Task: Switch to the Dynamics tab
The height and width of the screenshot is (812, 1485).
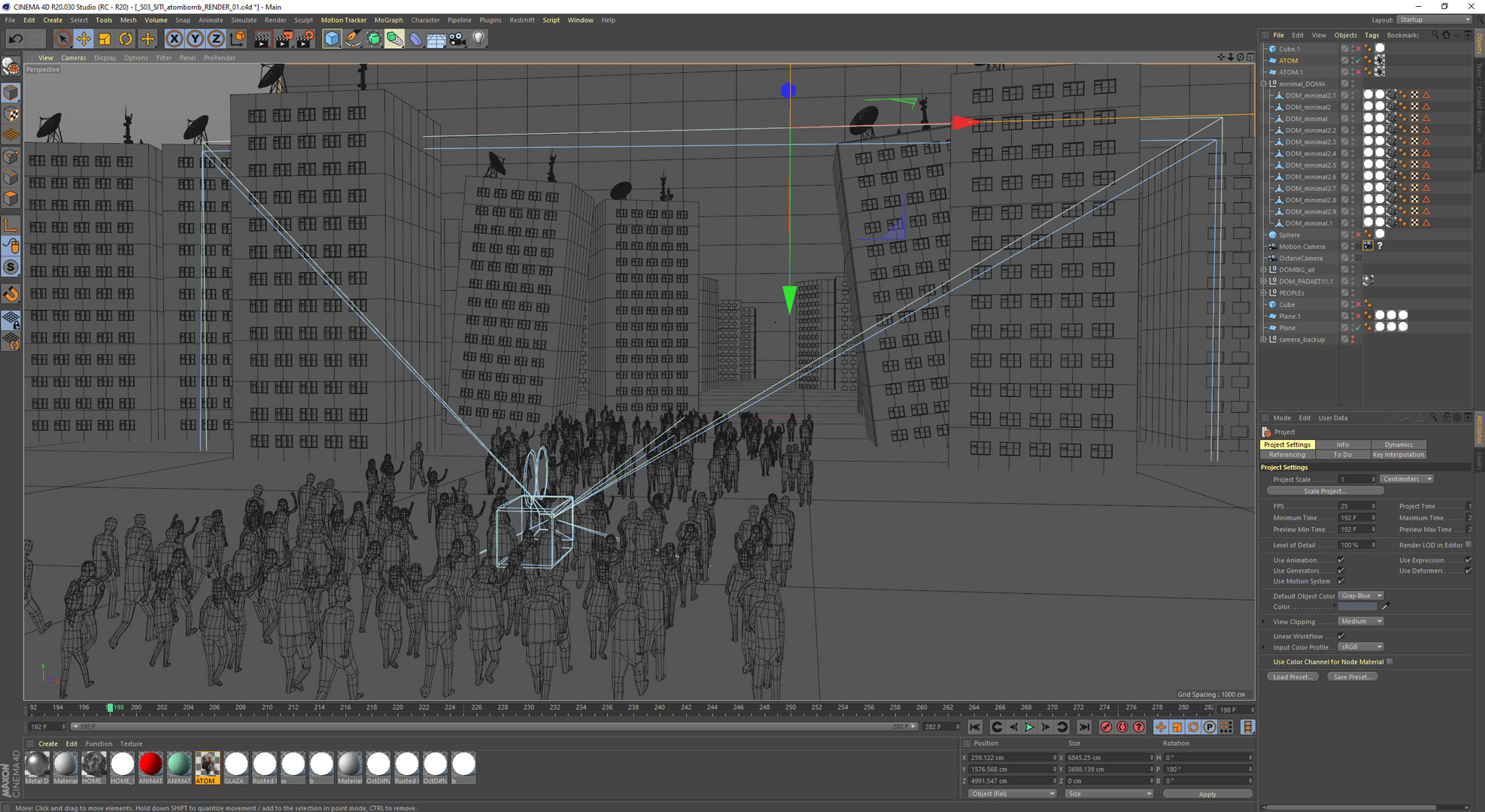Action: click(x=1398, y=444)
